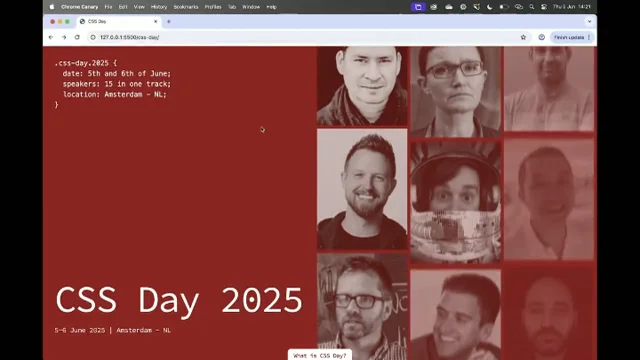This screenshot has width=640, height=360.
Task: Select the CSS Day browser tab
Action: coord(118,22)
